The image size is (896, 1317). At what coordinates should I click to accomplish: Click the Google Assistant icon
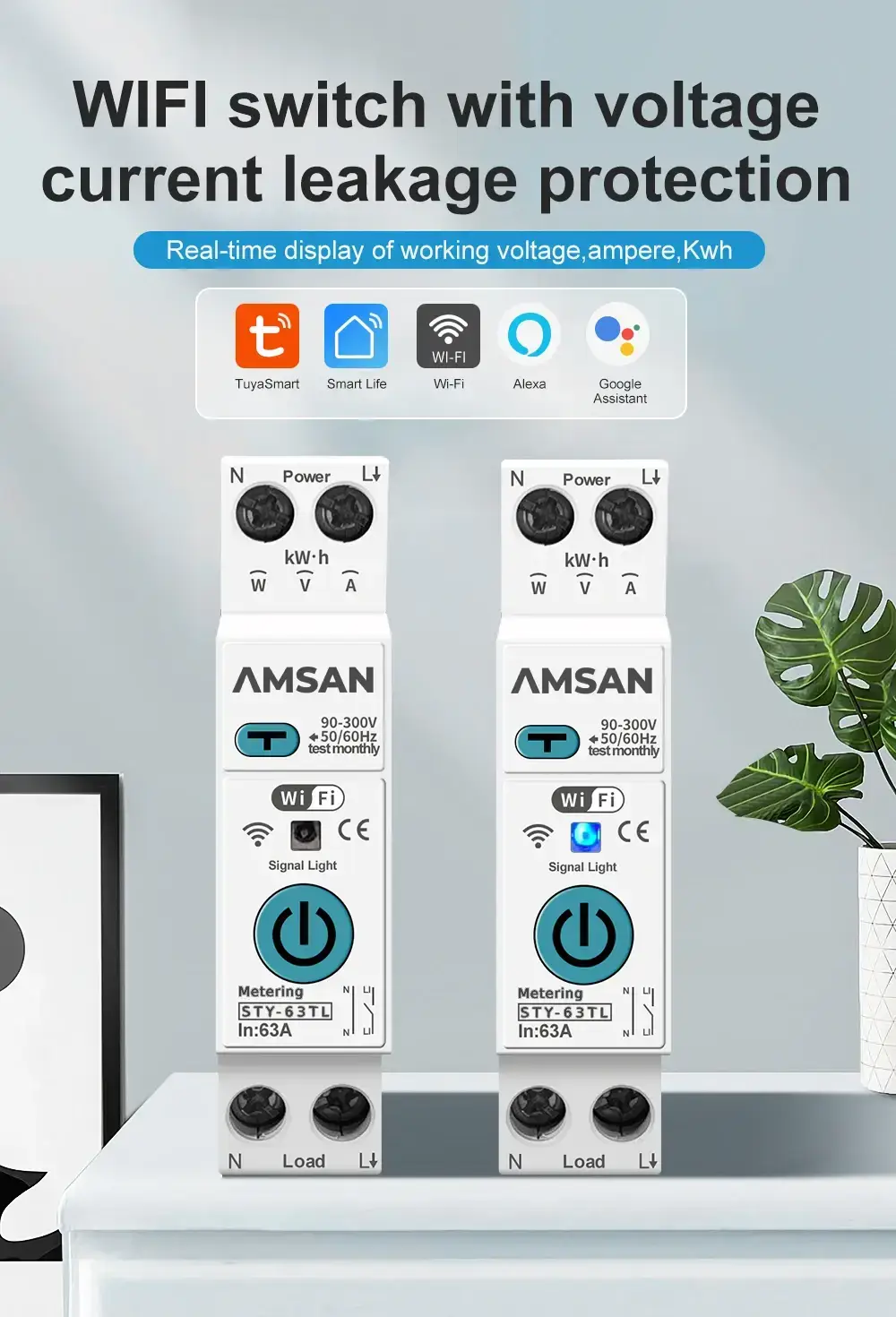pyautogui.click(x=618, y=335)
